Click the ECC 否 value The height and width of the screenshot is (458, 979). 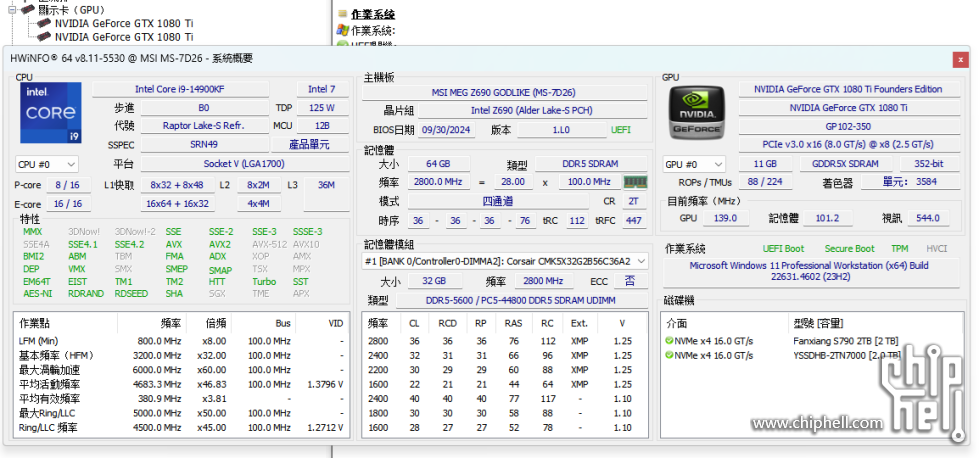[x=630, y=281]
